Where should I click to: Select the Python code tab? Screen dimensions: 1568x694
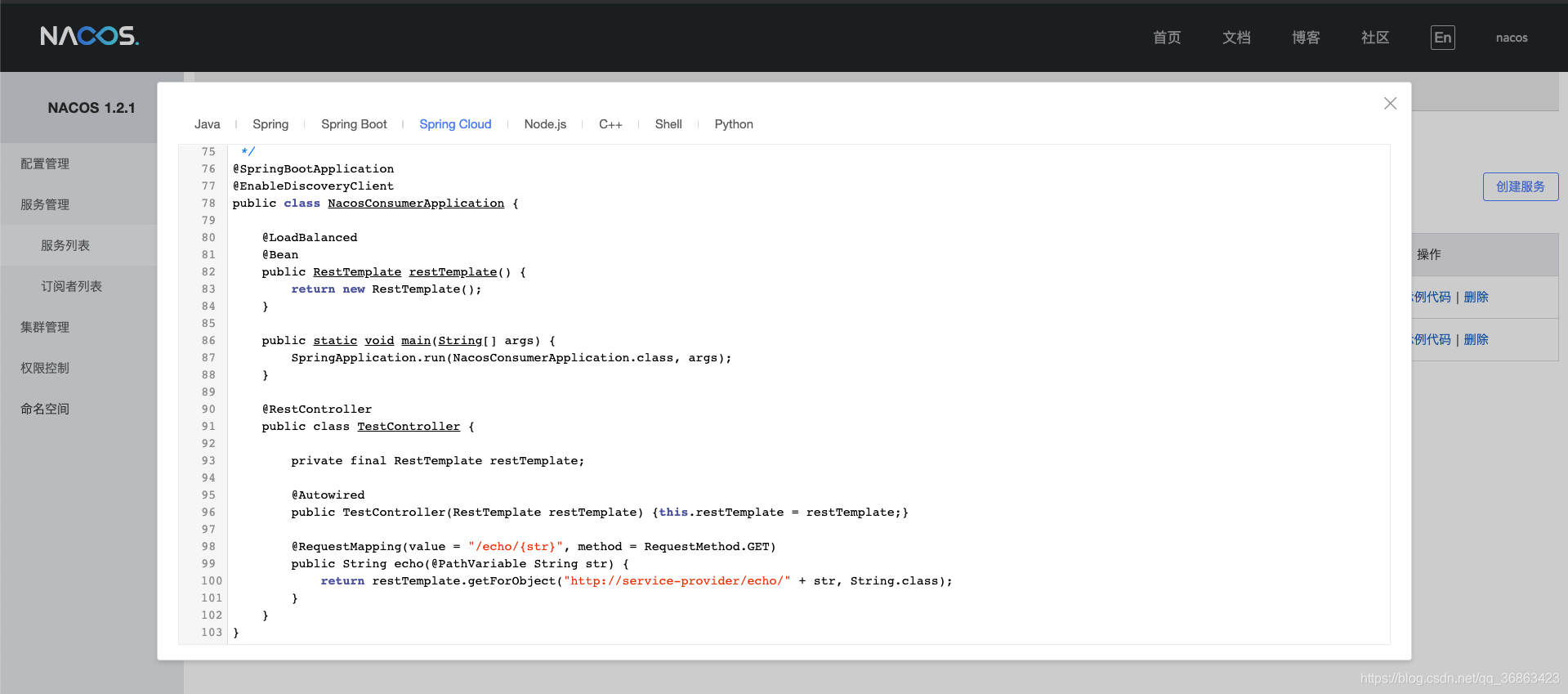click(734, 124)
